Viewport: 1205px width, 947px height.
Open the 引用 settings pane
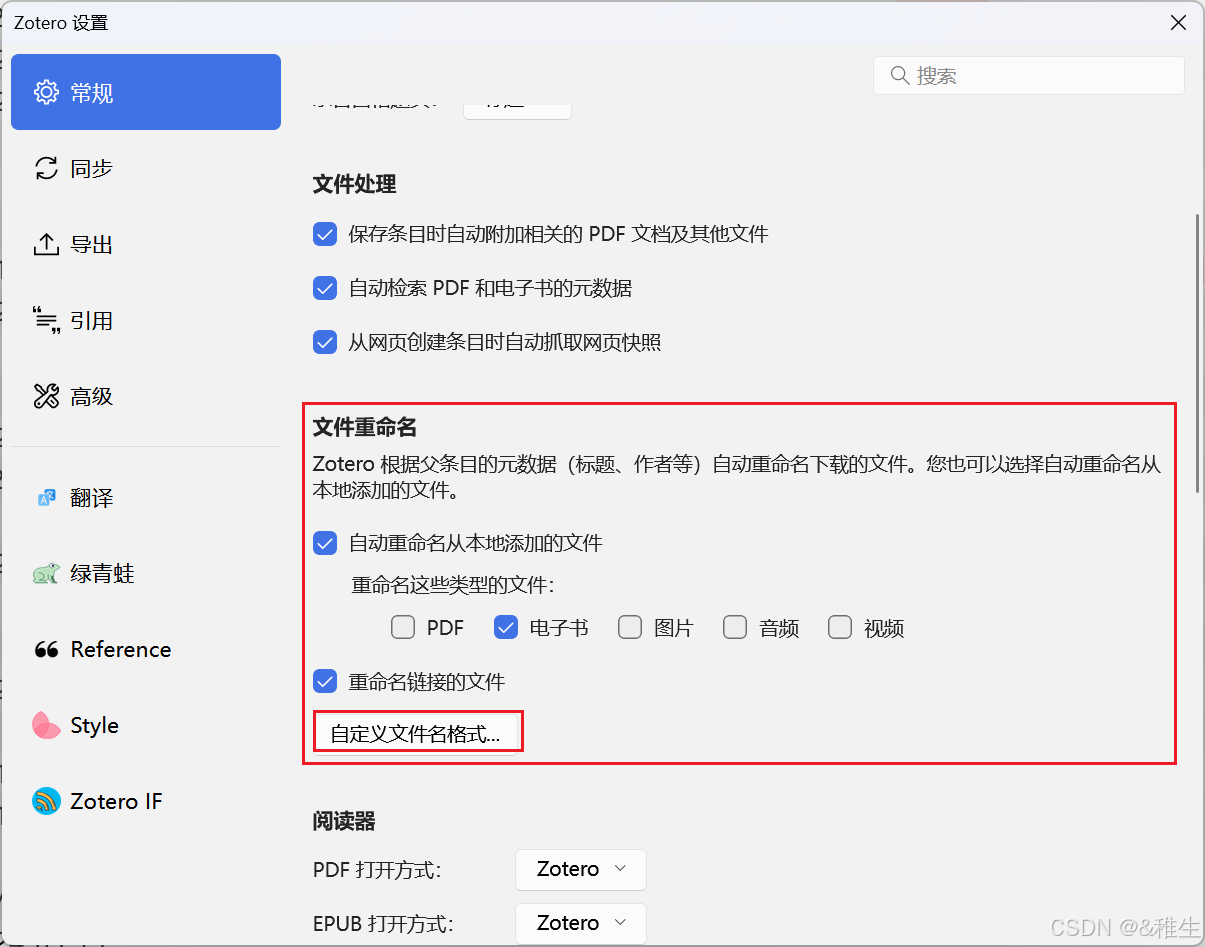[146, 320]
